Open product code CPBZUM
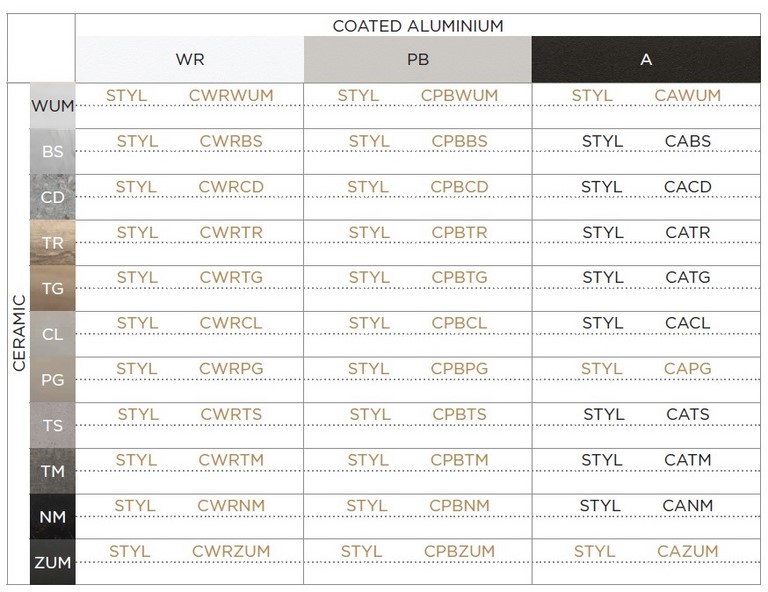 click(459, 551)
